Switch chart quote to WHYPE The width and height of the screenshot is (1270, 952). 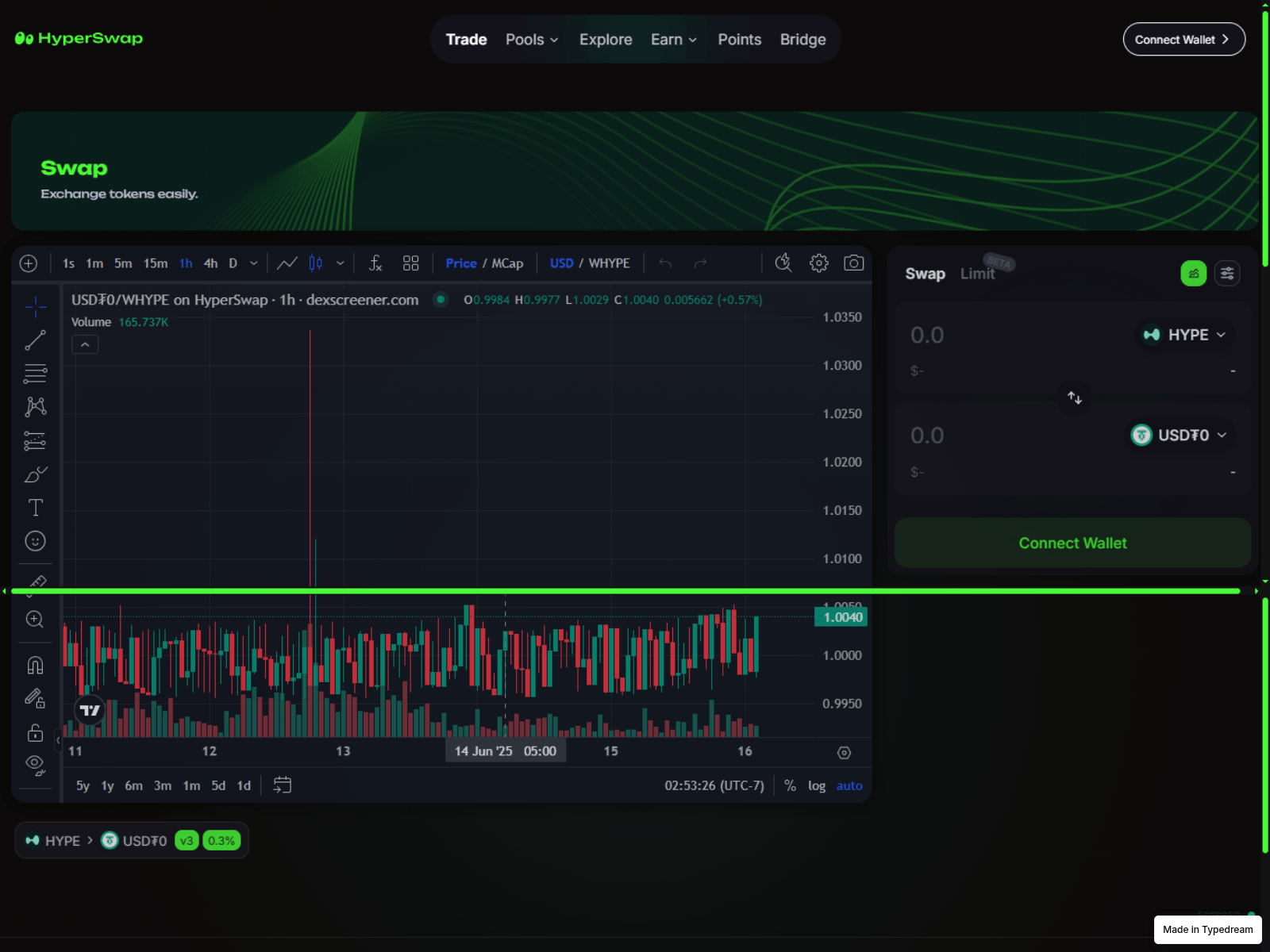pyautogui.click(x=609, y=263)
